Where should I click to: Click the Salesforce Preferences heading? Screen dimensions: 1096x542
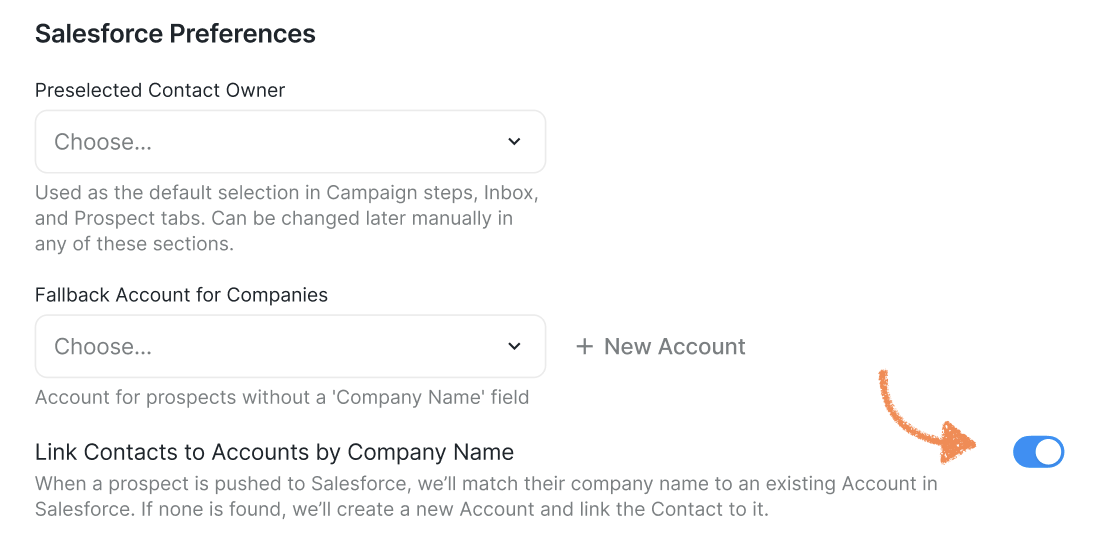point(175,34)
